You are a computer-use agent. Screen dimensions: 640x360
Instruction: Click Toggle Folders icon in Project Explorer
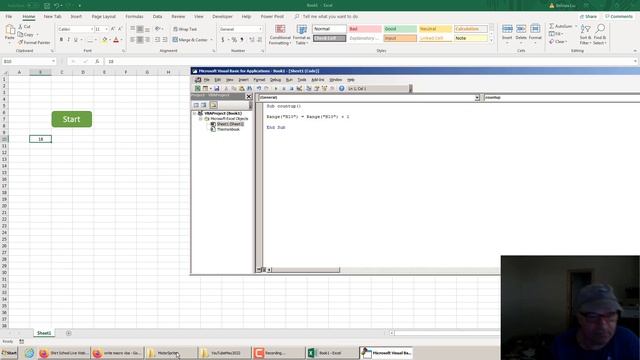point(213,105)
